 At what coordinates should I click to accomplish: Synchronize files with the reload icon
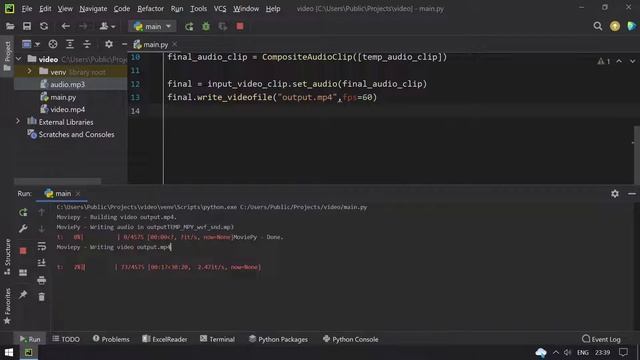pyautogui.click(x=44, y=27)
